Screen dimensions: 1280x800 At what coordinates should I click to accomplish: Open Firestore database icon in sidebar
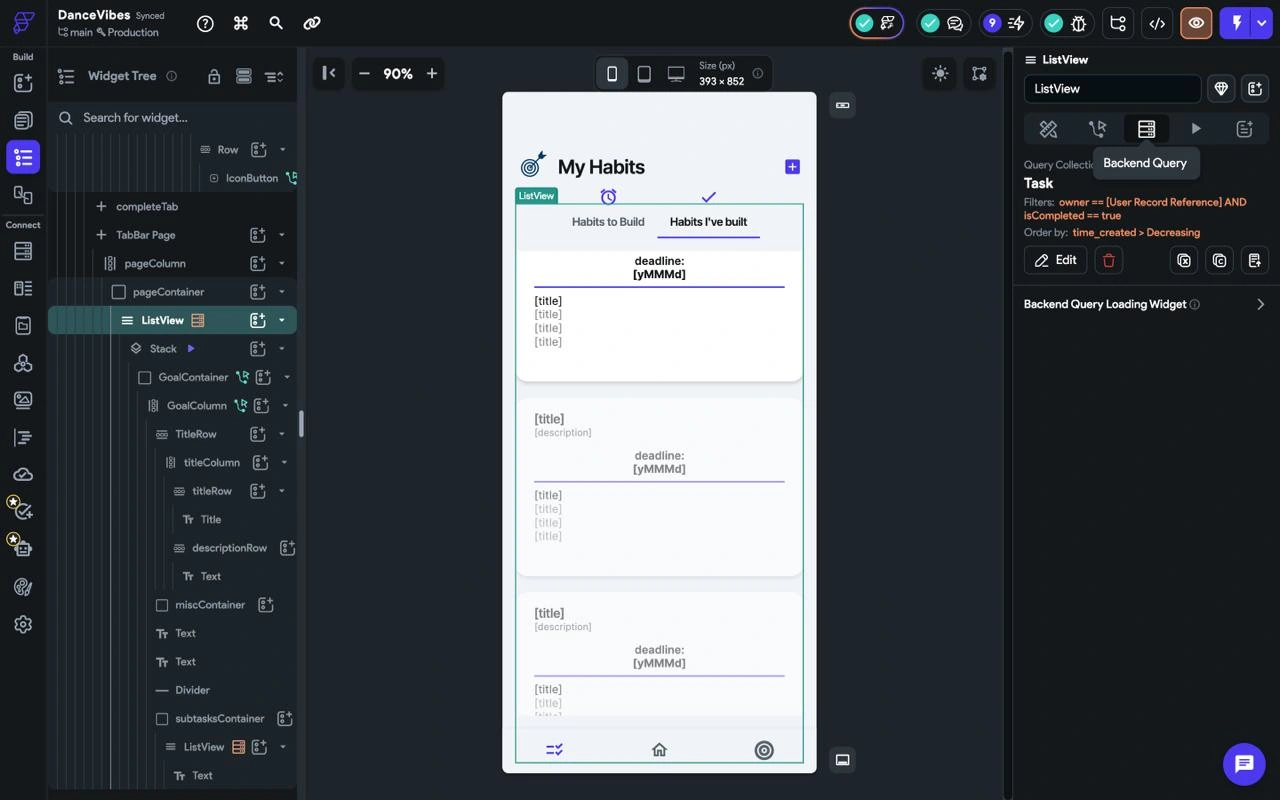pyautogui.click(x=23, y=251)
